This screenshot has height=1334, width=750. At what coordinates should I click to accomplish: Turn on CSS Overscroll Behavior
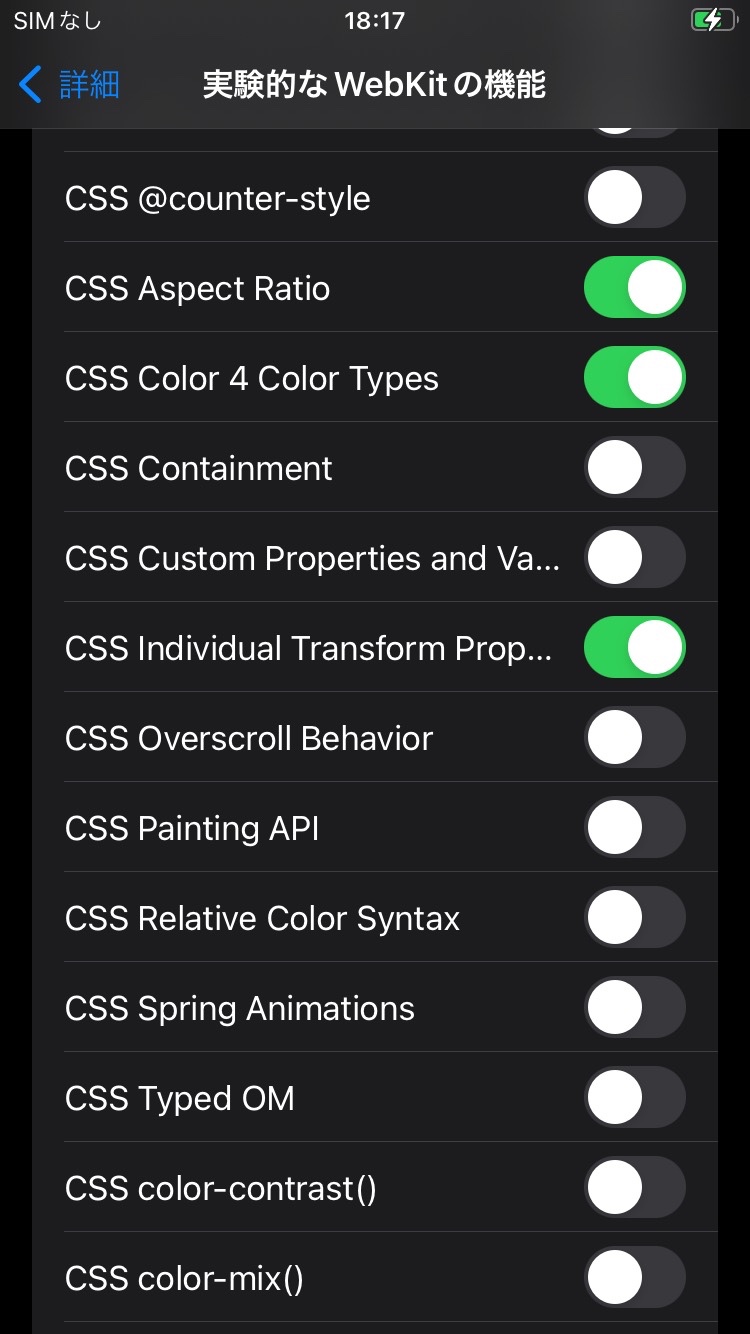click(x=634, y=738)
